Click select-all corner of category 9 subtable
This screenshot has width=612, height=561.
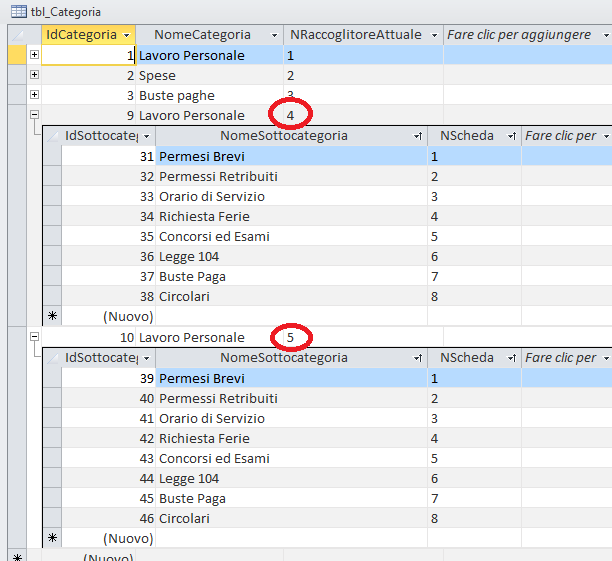tap(52, 136)
